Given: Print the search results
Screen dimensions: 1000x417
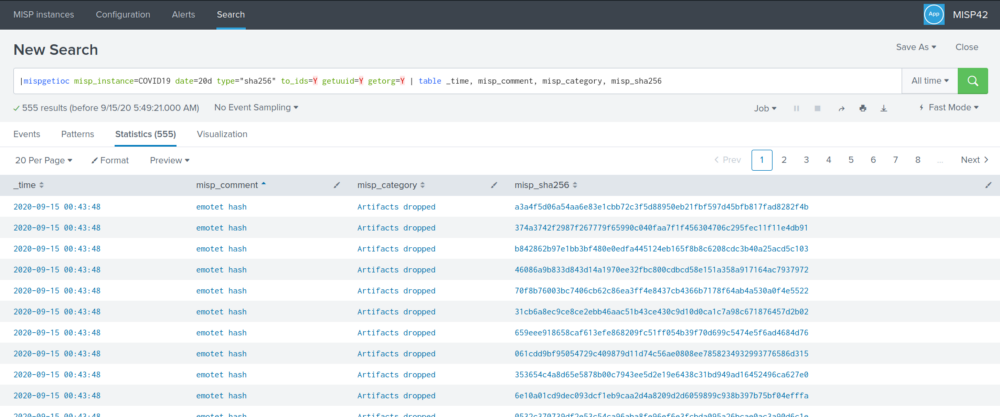Looking at the screenshot, I should click(x=863, y=108).
